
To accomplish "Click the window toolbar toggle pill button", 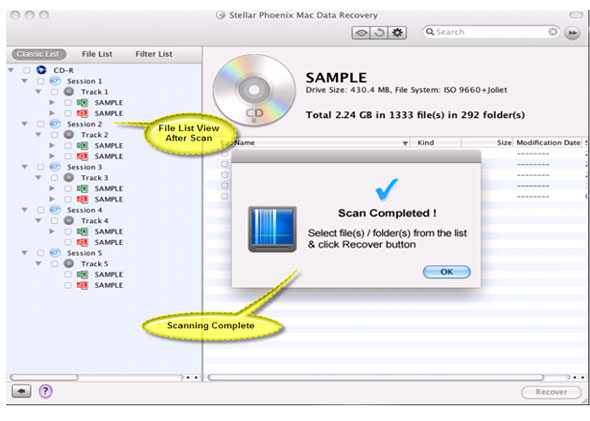I will tap(576, 15).
